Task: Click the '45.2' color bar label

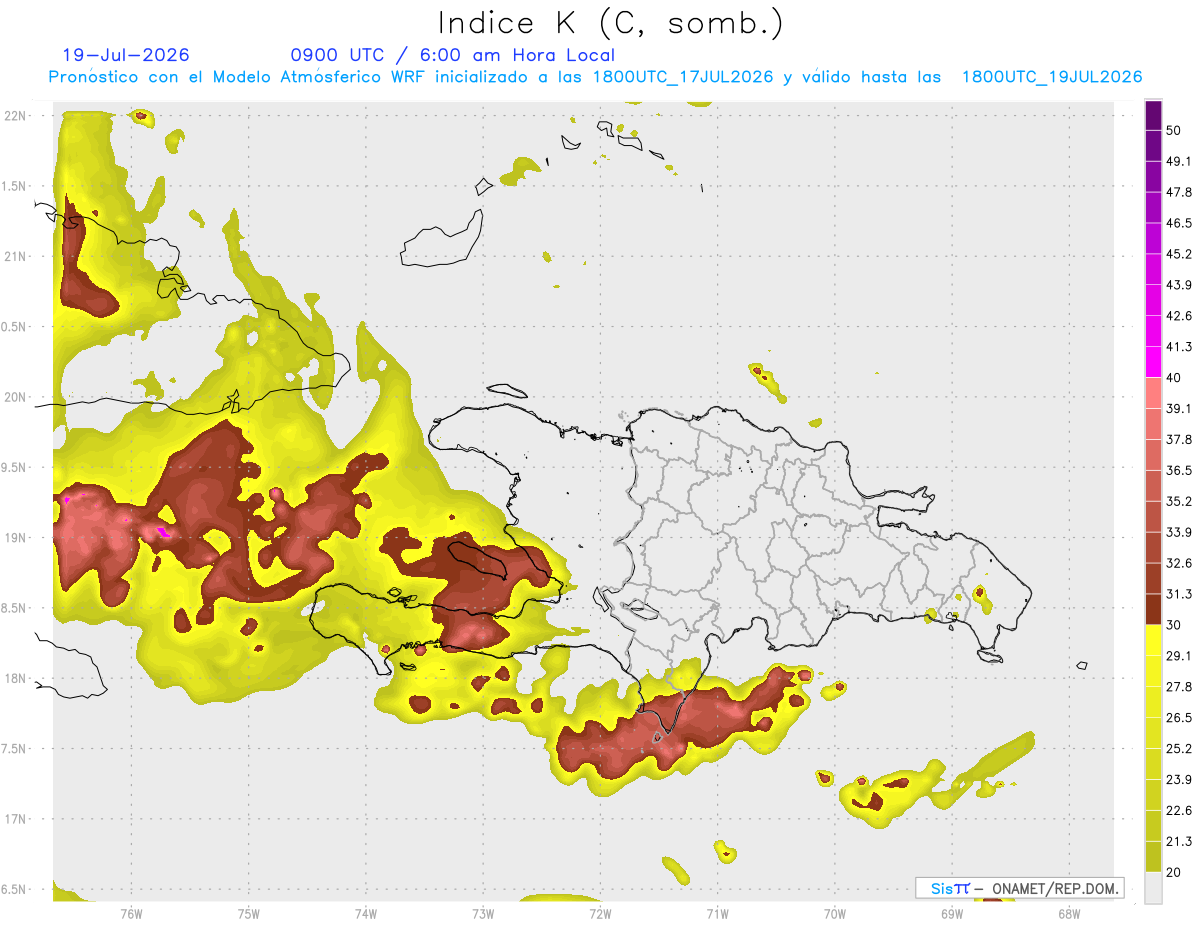Action: pos(1178,254)
